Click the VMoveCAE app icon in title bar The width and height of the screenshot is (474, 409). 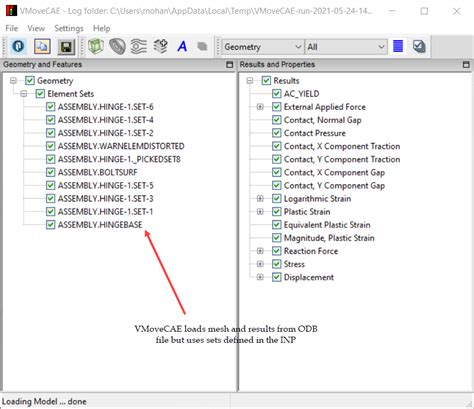(x=11, y=11)
